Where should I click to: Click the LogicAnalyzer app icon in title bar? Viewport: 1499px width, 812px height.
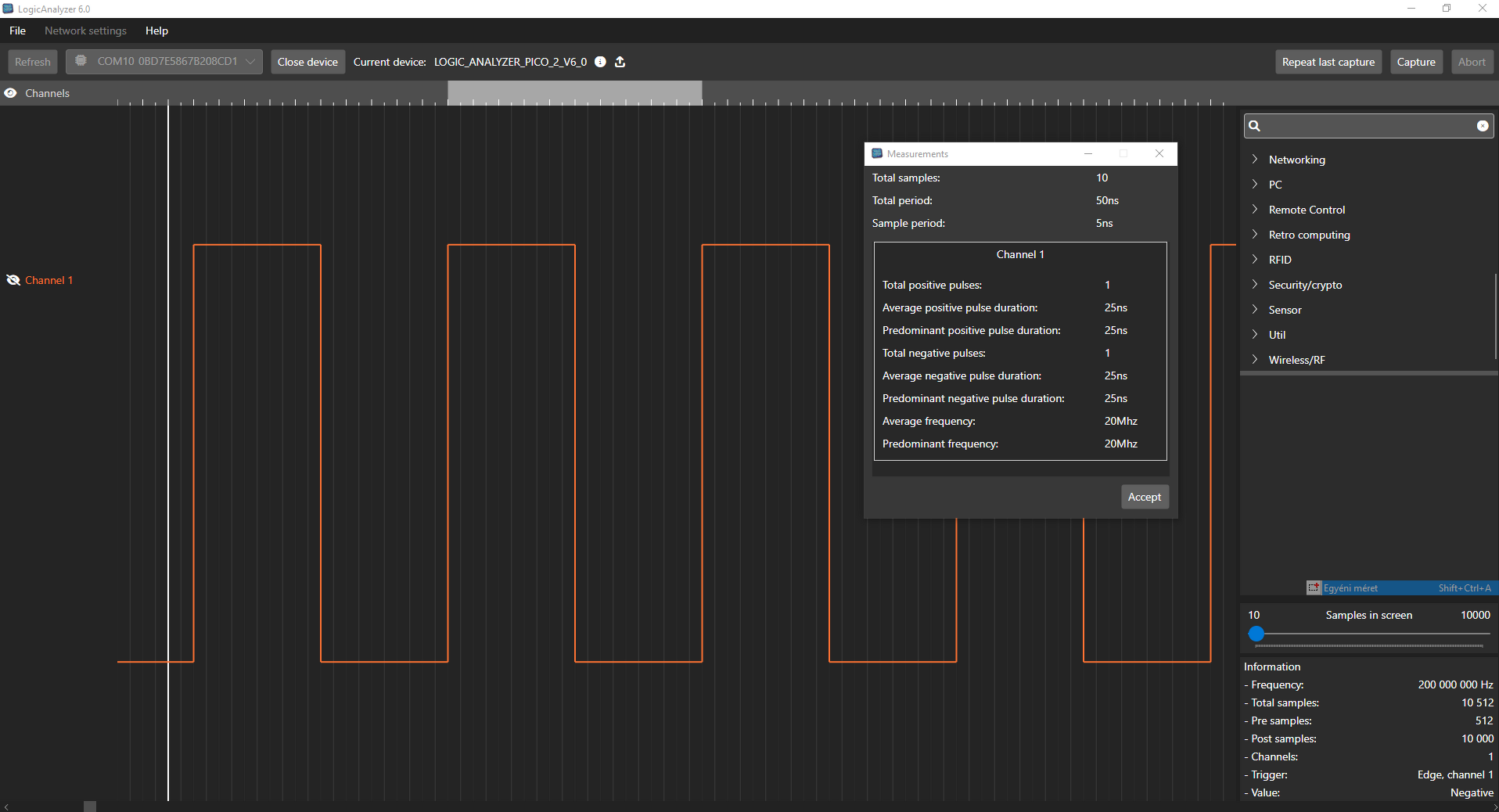[8, 9]
